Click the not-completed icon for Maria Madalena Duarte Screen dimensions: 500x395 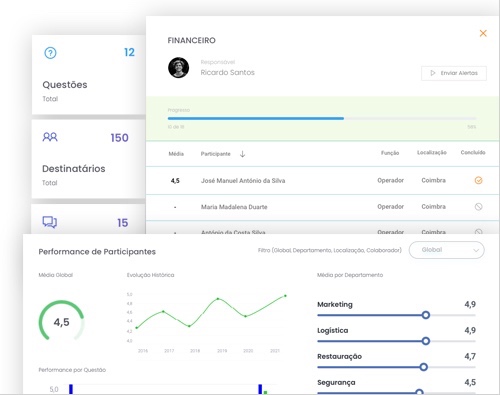tap(478, 207)
